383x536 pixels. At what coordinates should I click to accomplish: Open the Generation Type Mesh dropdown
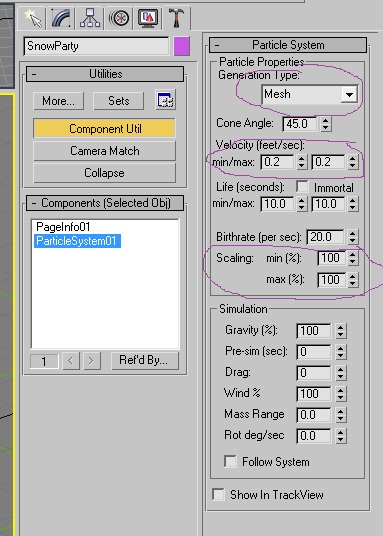pyautogui.click(x=310, y=94)
